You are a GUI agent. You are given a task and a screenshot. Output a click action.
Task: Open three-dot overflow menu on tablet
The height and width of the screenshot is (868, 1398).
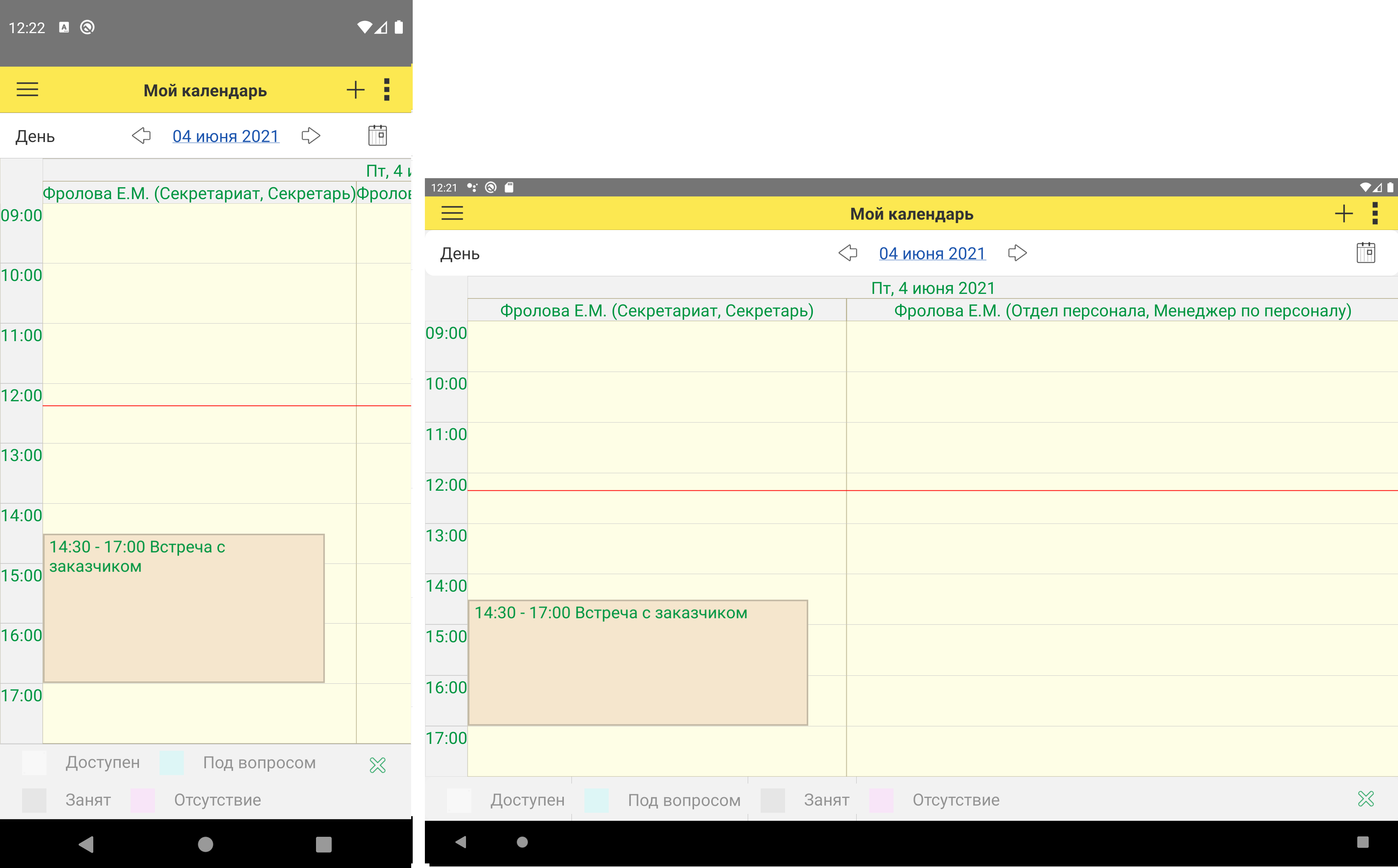point(1374,214)
